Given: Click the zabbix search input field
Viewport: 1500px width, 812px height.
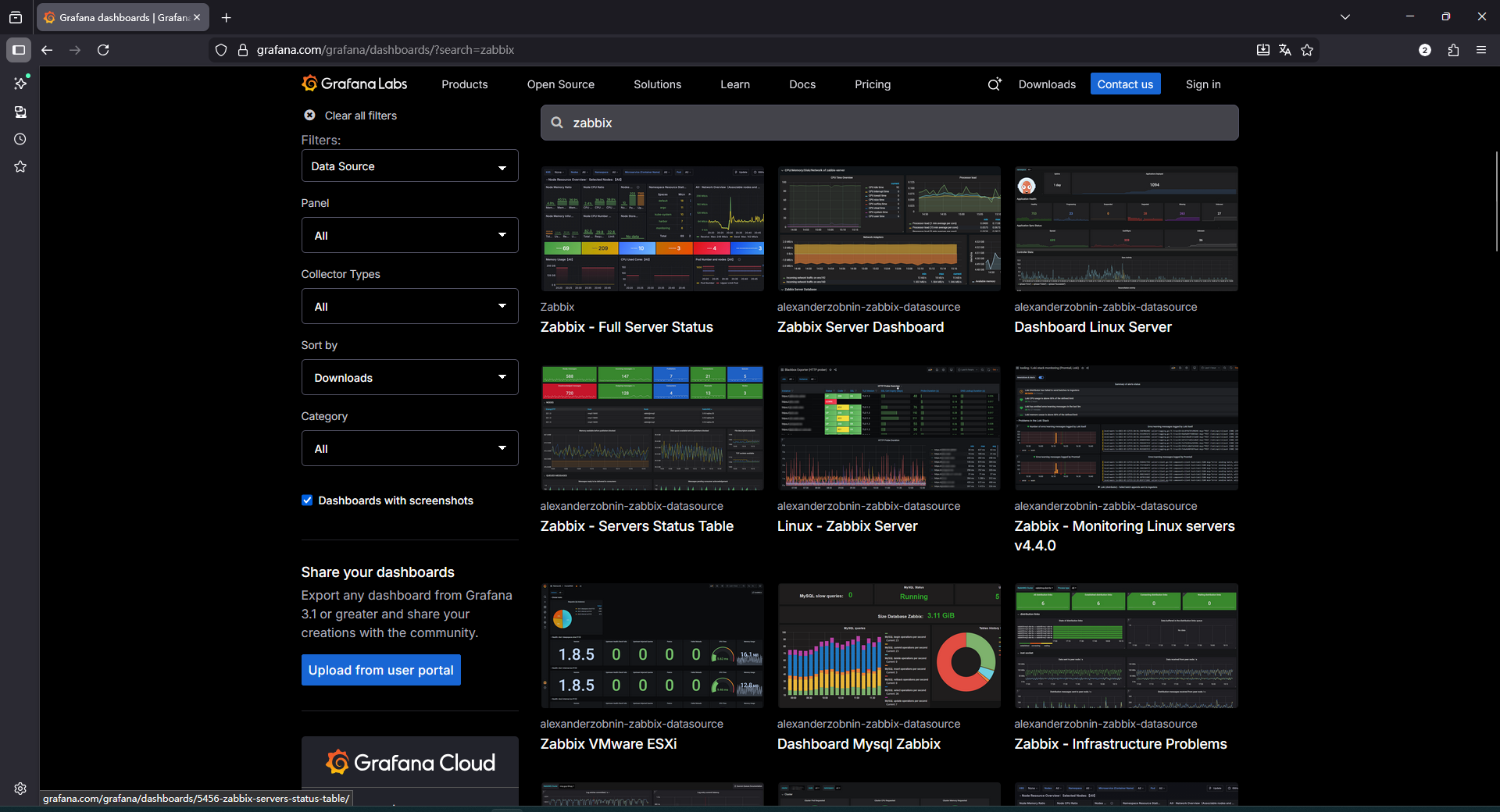Looking at the screenshot, I should click(x=889, y=123).
